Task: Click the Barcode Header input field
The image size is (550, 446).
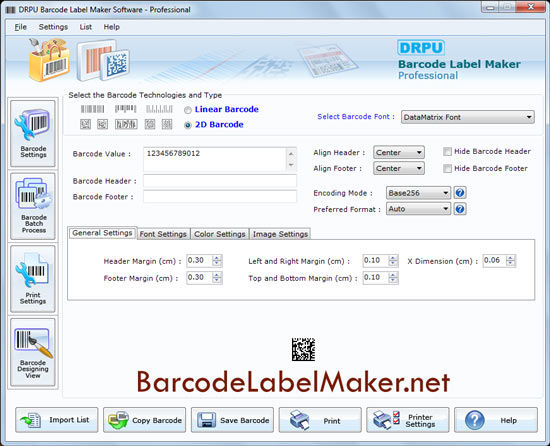Action: 220,181
